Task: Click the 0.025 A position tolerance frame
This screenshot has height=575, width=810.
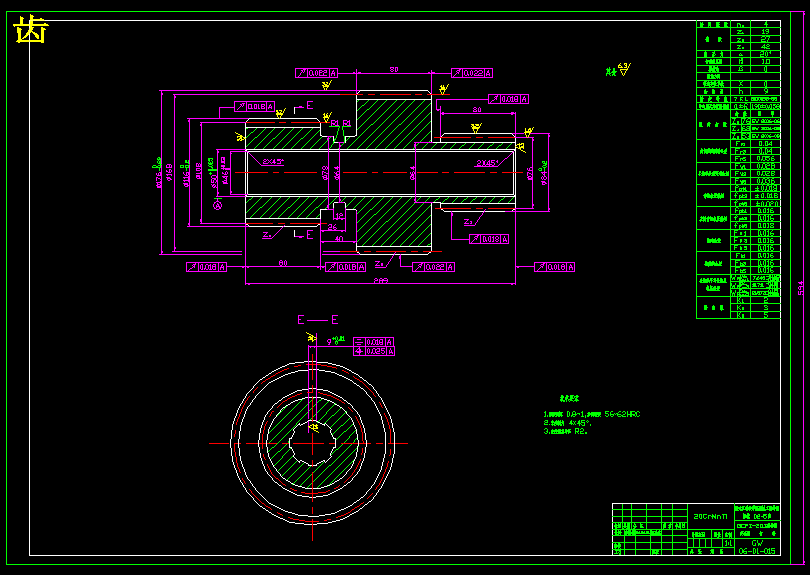Action: (x=375, y=351)
